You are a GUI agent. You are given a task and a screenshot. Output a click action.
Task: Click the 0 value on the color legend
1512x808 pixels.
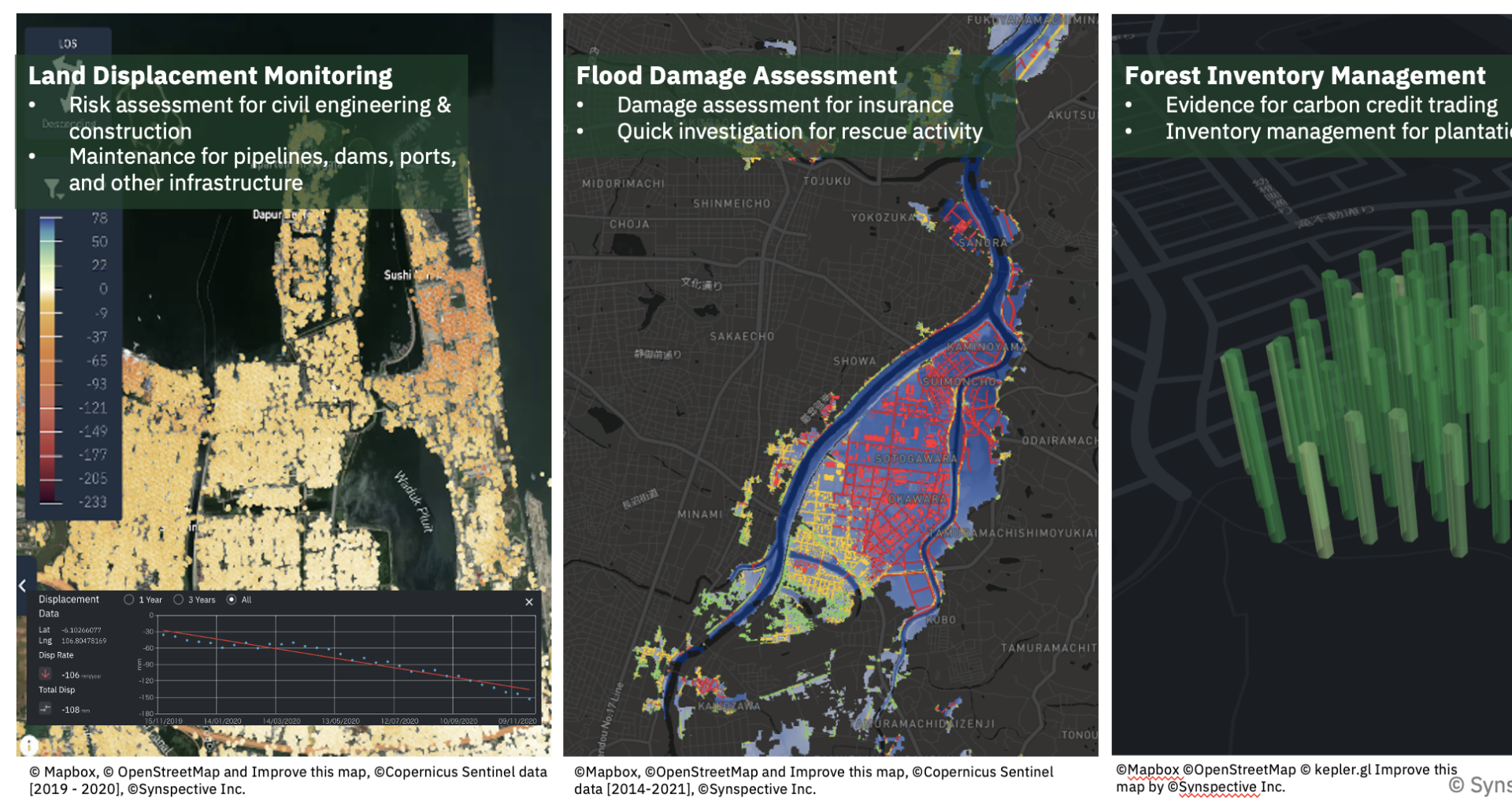(x=103, y=289)
